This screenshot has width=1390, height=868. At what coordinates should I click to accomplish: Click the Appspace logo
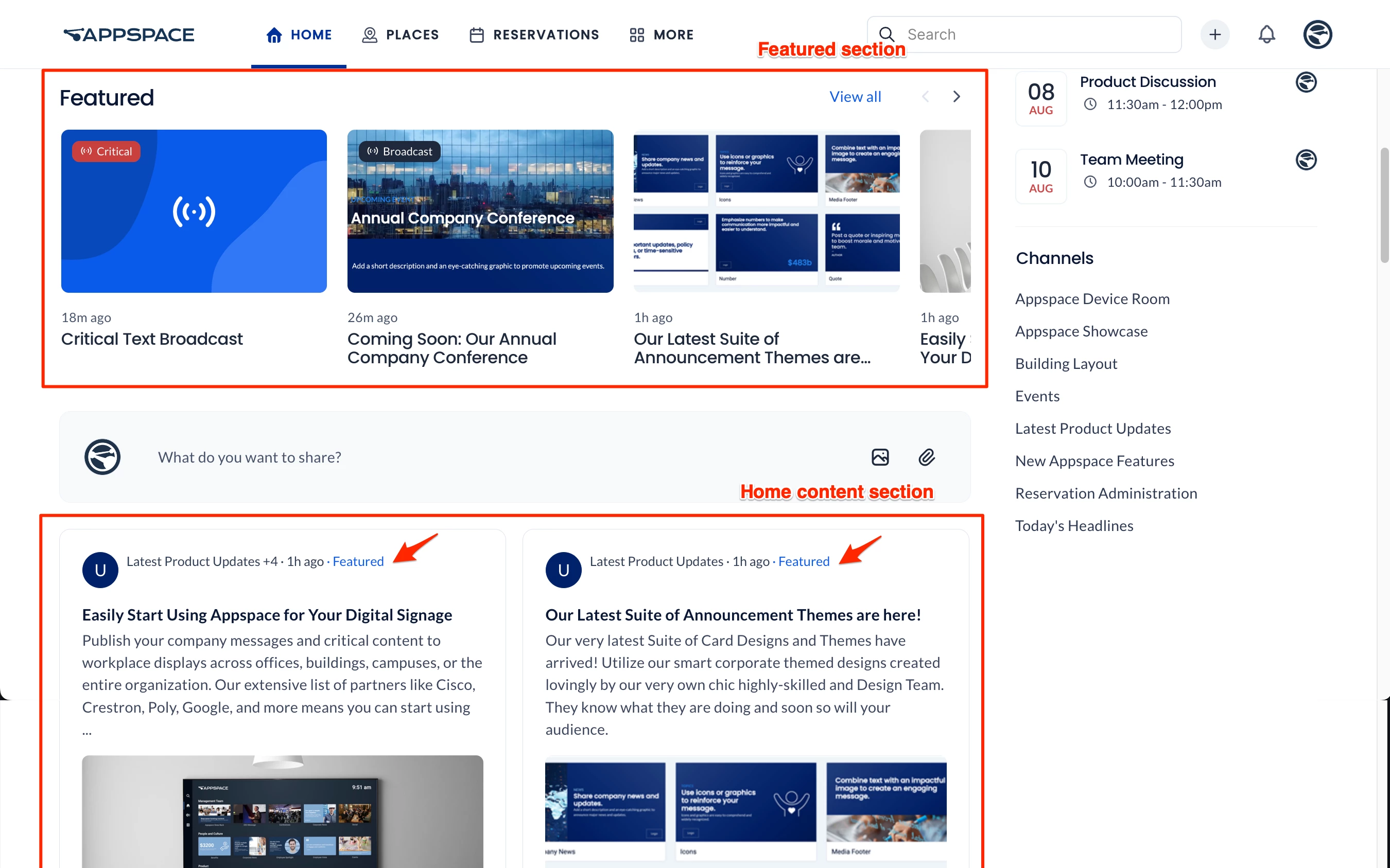[129, 34]
